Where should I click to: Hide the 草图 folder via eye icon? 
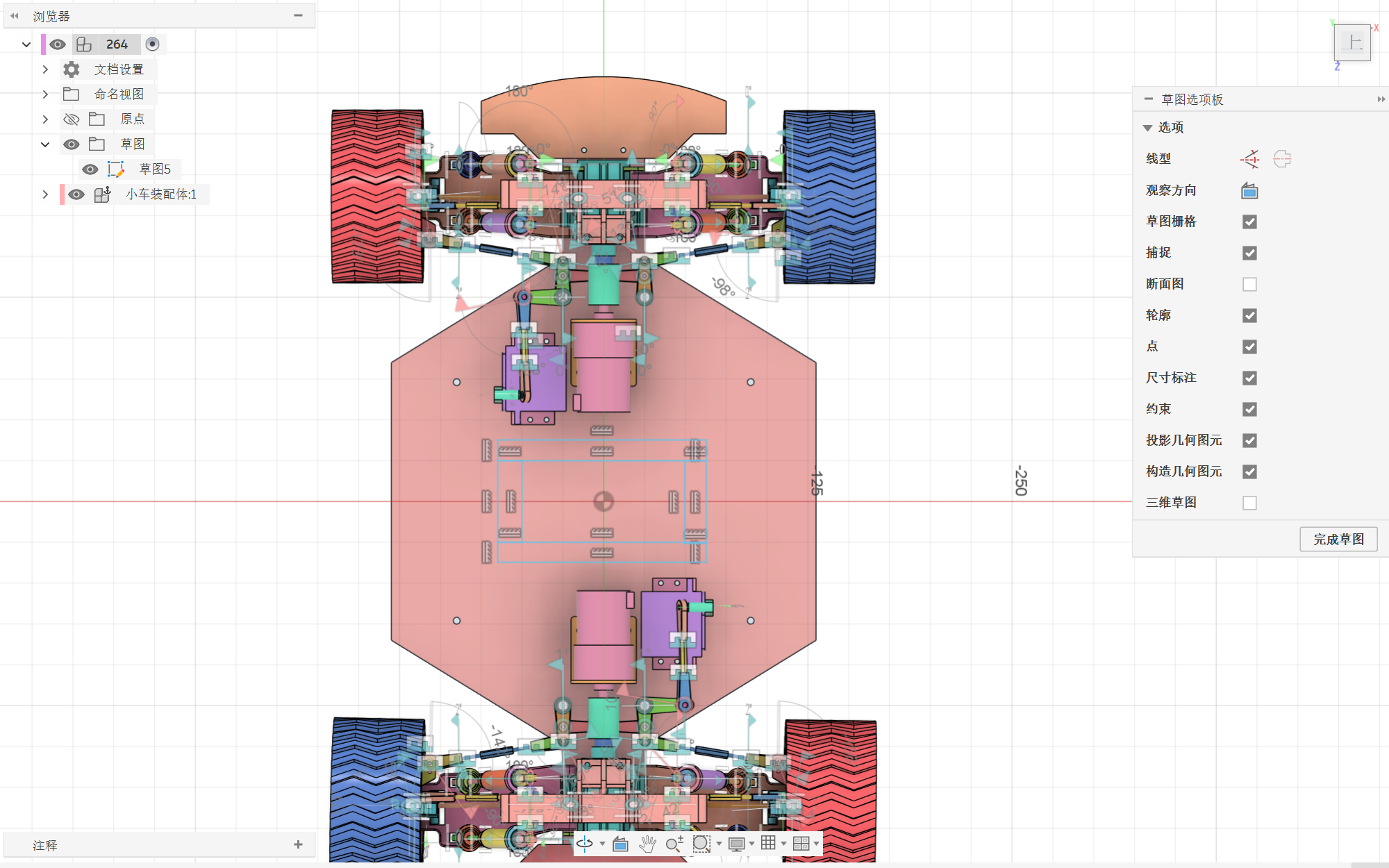pos(71,144)
